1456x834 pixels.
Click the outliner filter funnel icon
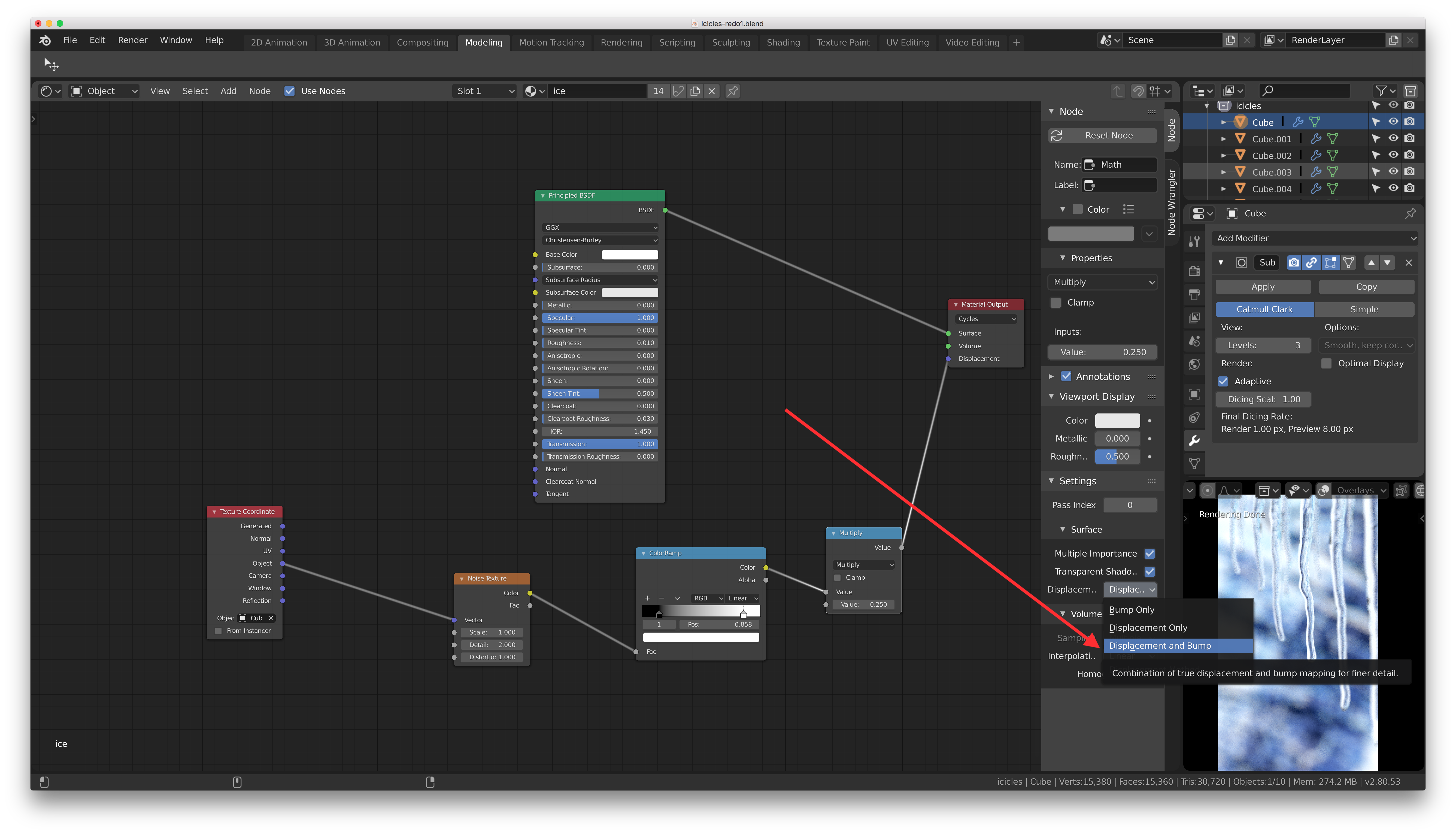[1381, 91]
